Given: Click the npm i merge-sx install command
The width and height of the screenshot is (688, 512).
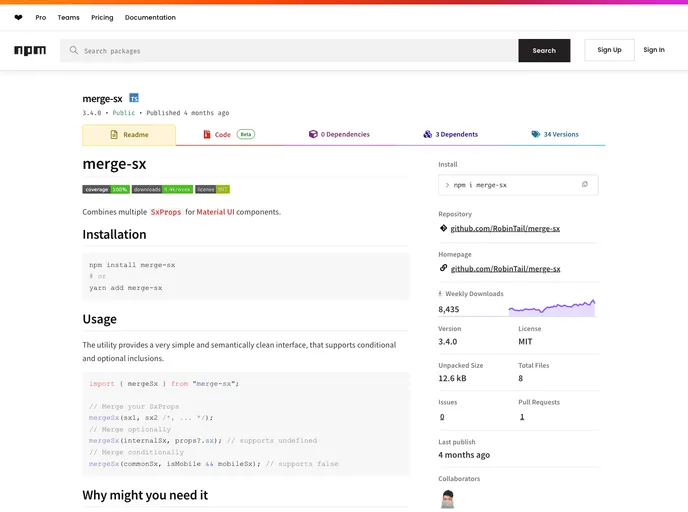Looking at the screenshot, I should tap(480, 185).
